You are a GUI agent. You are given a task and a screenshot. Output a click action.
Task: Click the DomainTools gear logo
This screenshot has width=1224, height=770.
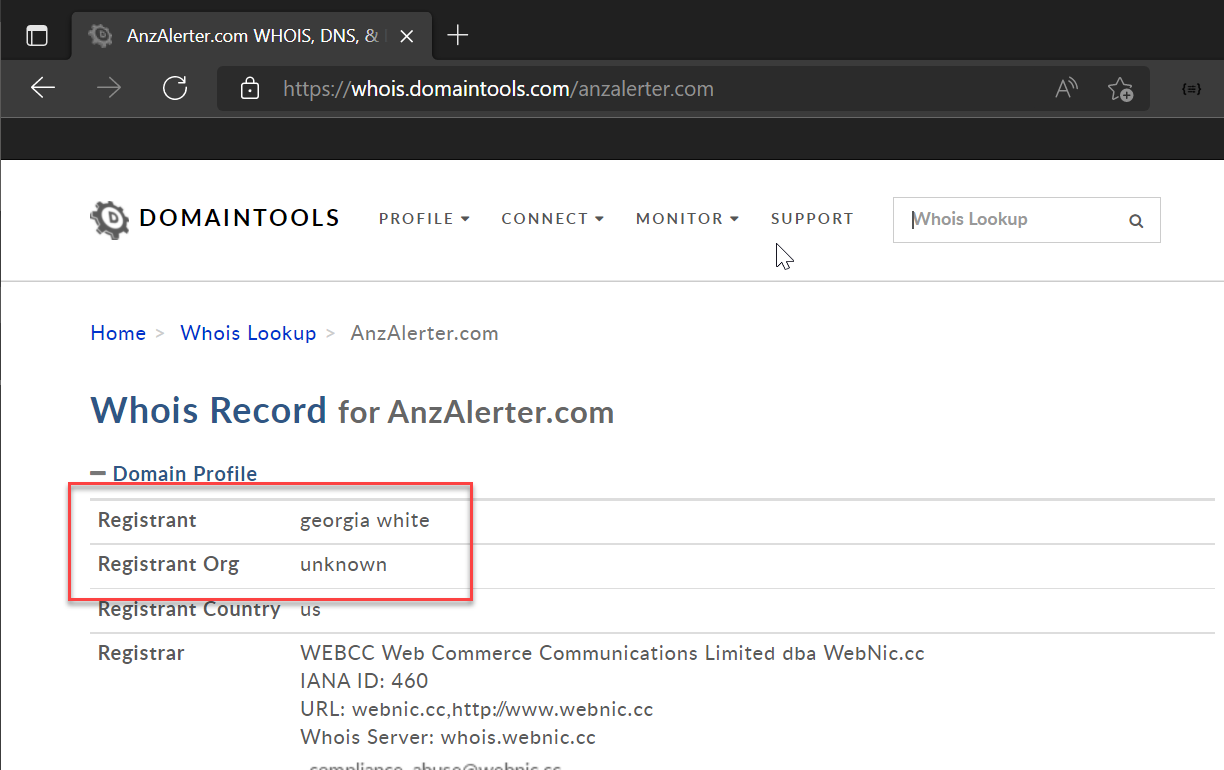[109, 219]
